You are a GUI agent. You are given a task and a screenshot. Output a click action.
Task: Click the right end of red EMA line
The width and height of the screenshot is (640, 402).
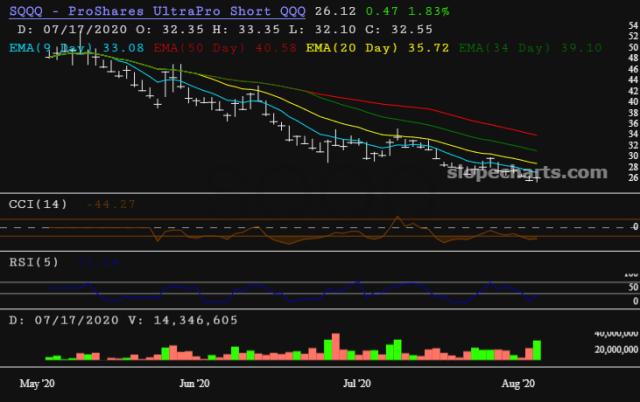(x=537, y=134)
